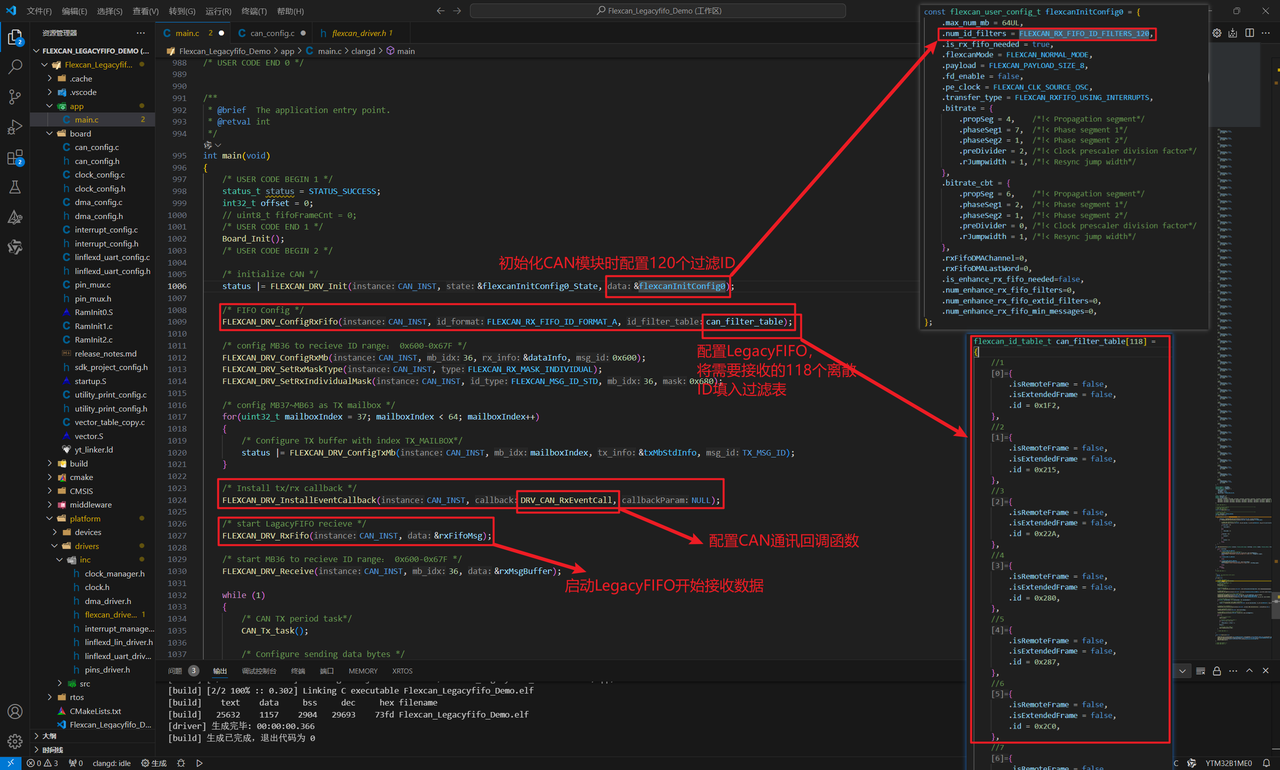
Task: Expand the middleware folder
Action: [x=90, y=505]
